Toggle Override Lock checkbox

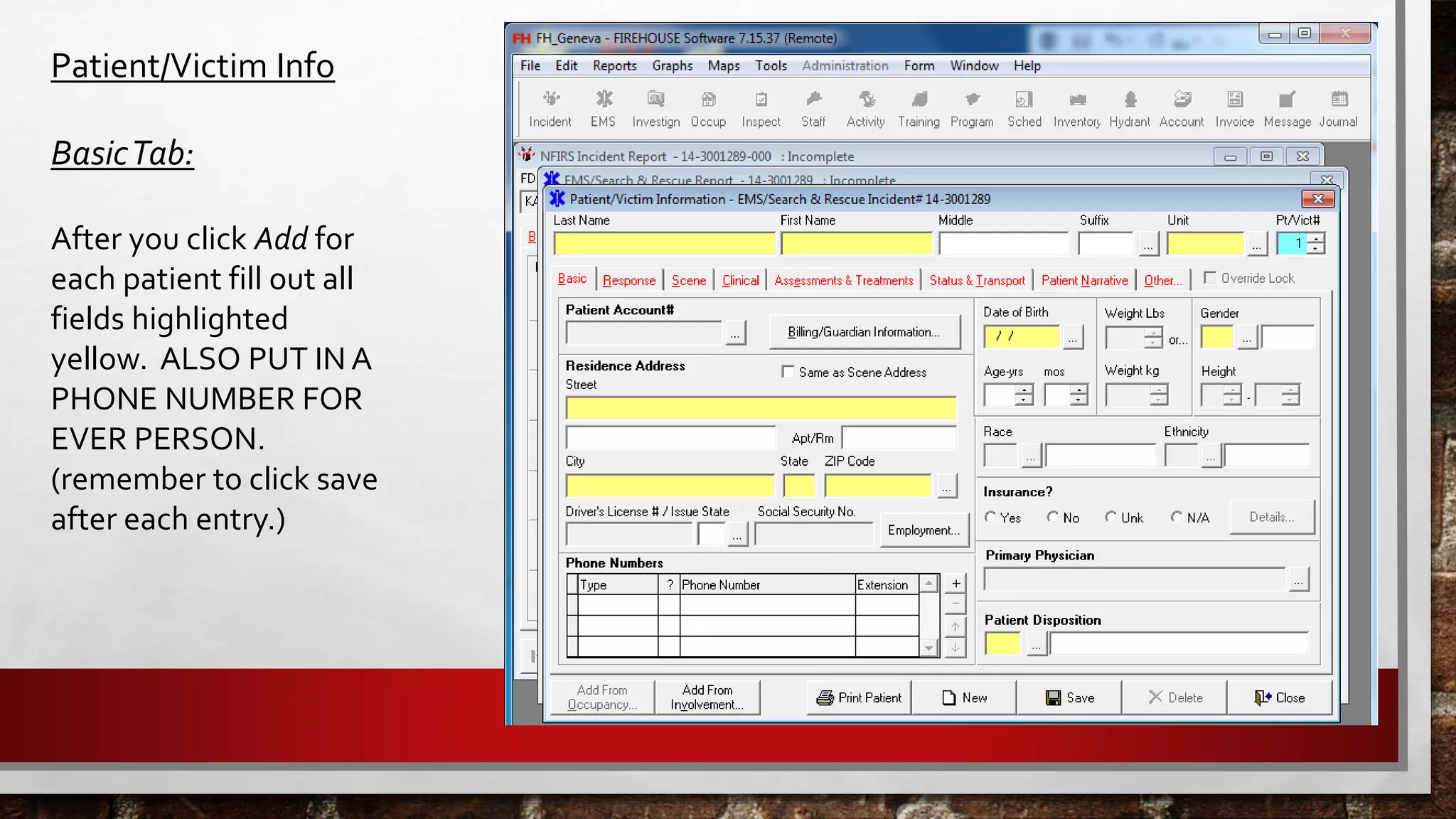point(1209,278)
